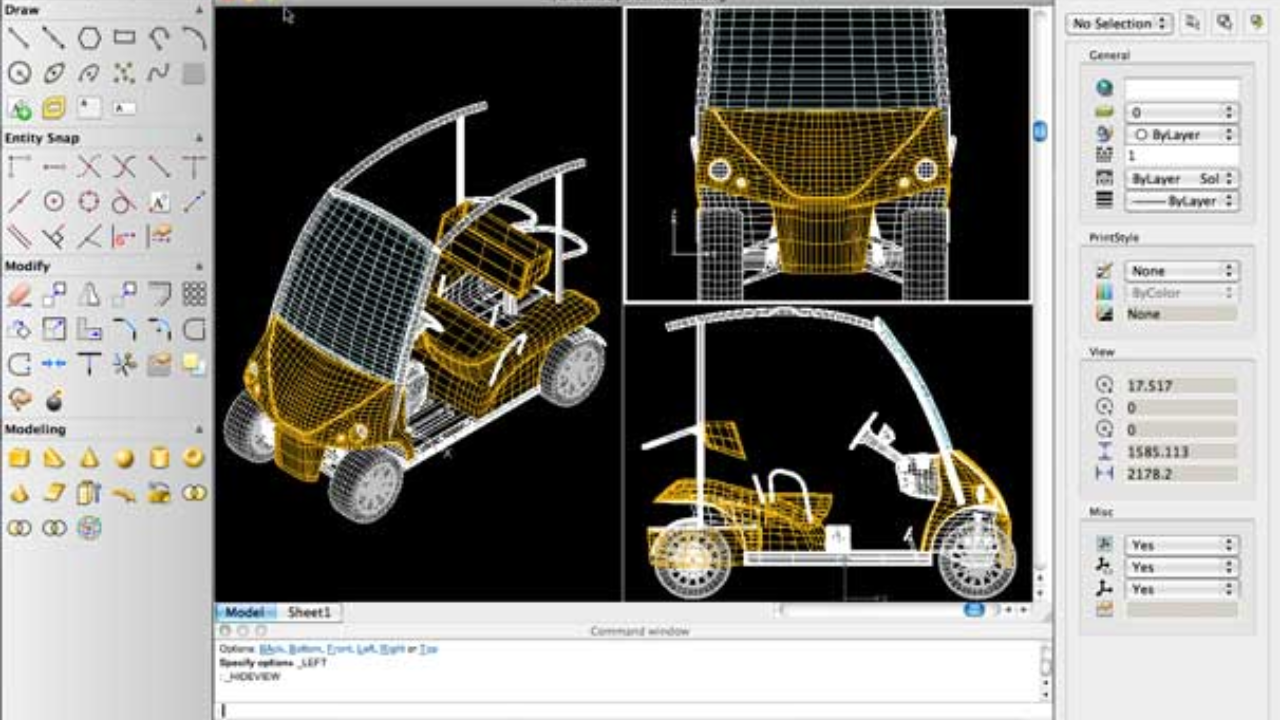
Task: Select the Line draw tool
Action: coord(19,39)
